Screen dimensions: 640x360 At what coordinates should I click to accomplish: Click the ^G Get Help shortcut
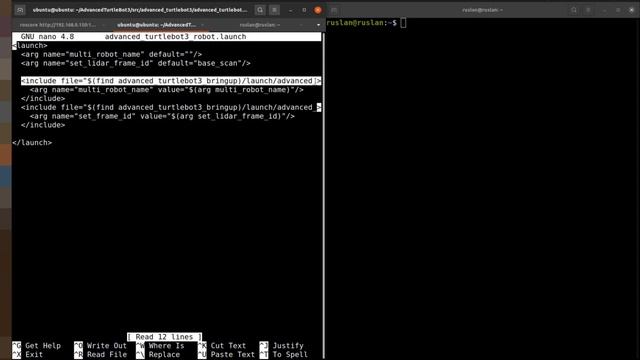tap(37, 346)
